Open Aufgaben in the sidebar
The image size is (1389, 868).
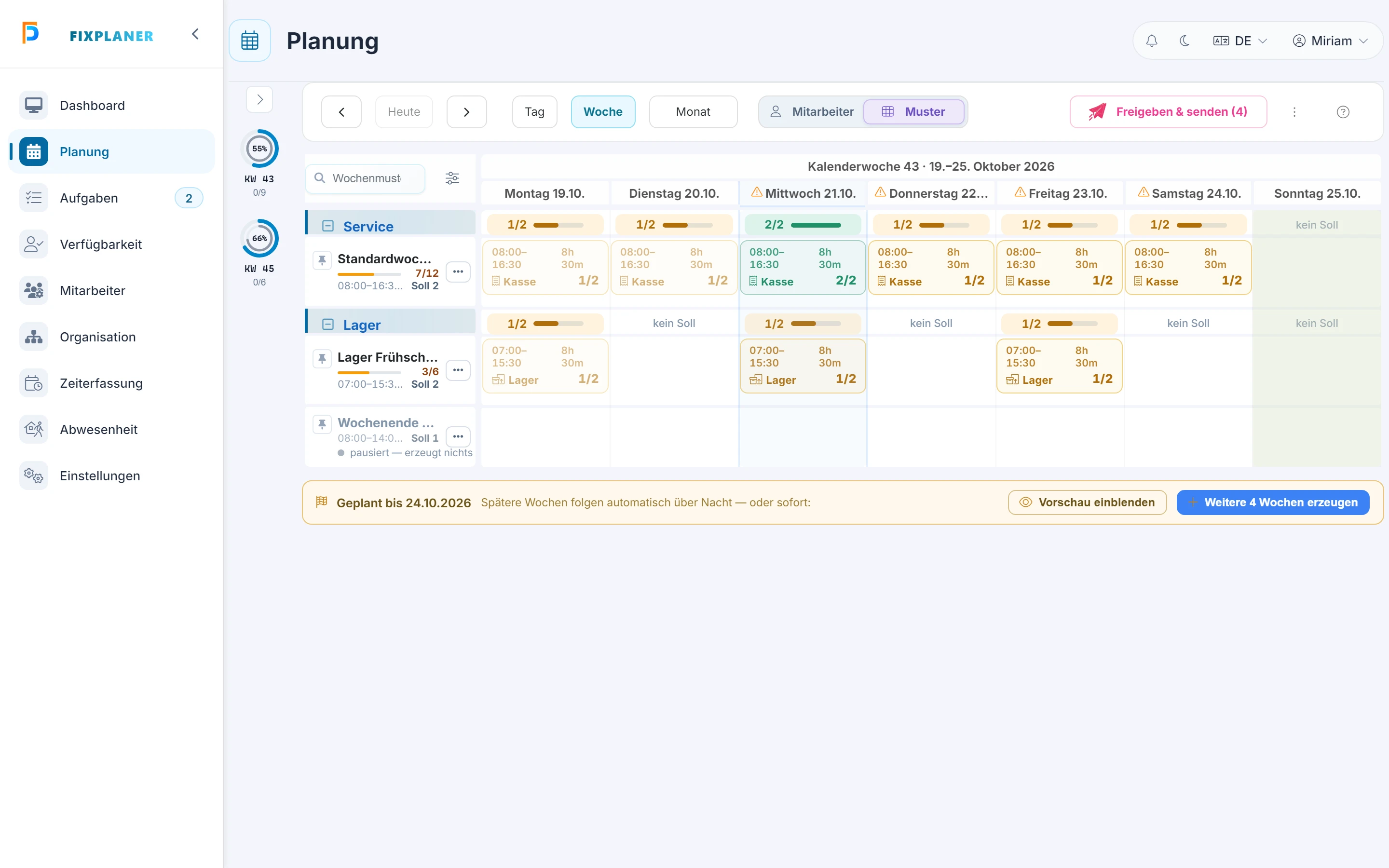[x=111, y=198]
